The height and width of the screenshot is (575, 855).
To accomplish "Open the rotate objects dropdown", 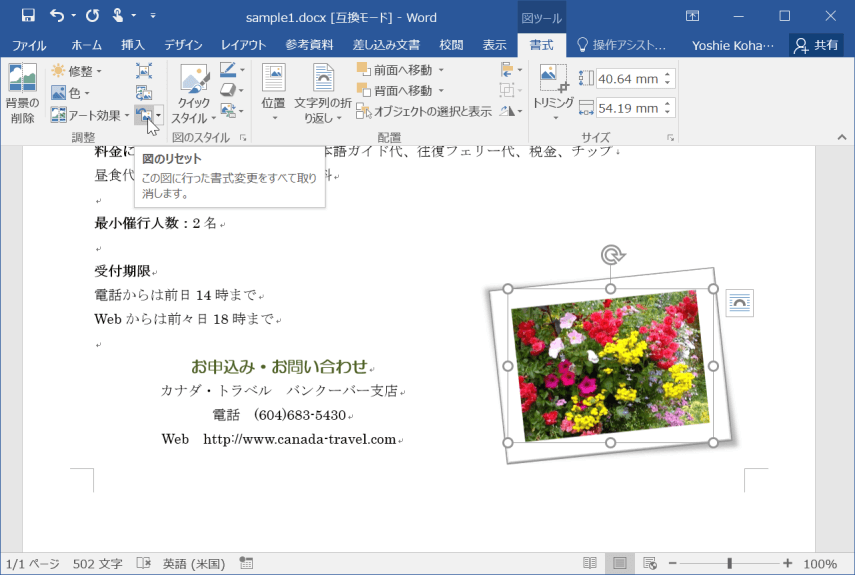I will [511, 111].
